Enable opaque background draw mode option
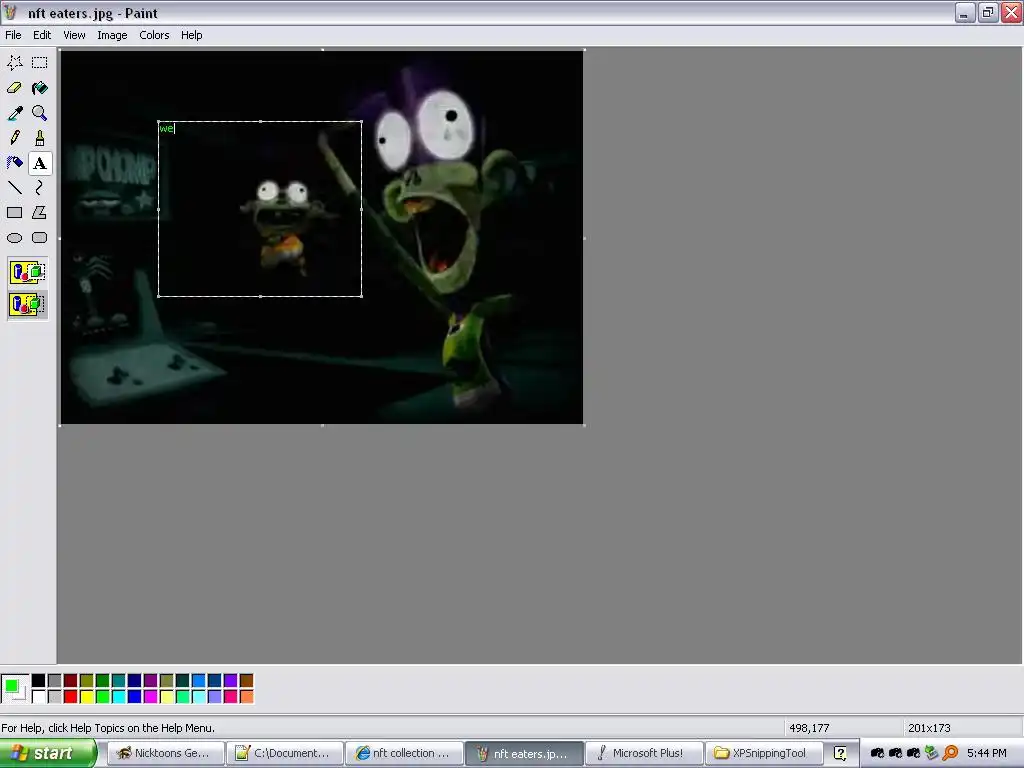Image resolution: width=1024 pixels, height=768 pixels. pyautogui.click(x=27, y=272)
